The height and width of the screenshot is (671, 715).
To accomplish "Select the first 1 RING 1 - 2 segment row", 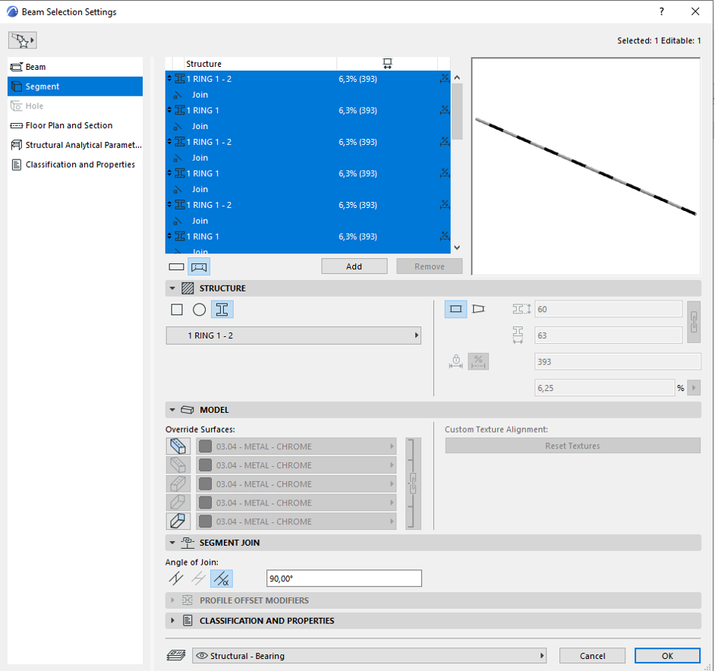I will (307, 79).
